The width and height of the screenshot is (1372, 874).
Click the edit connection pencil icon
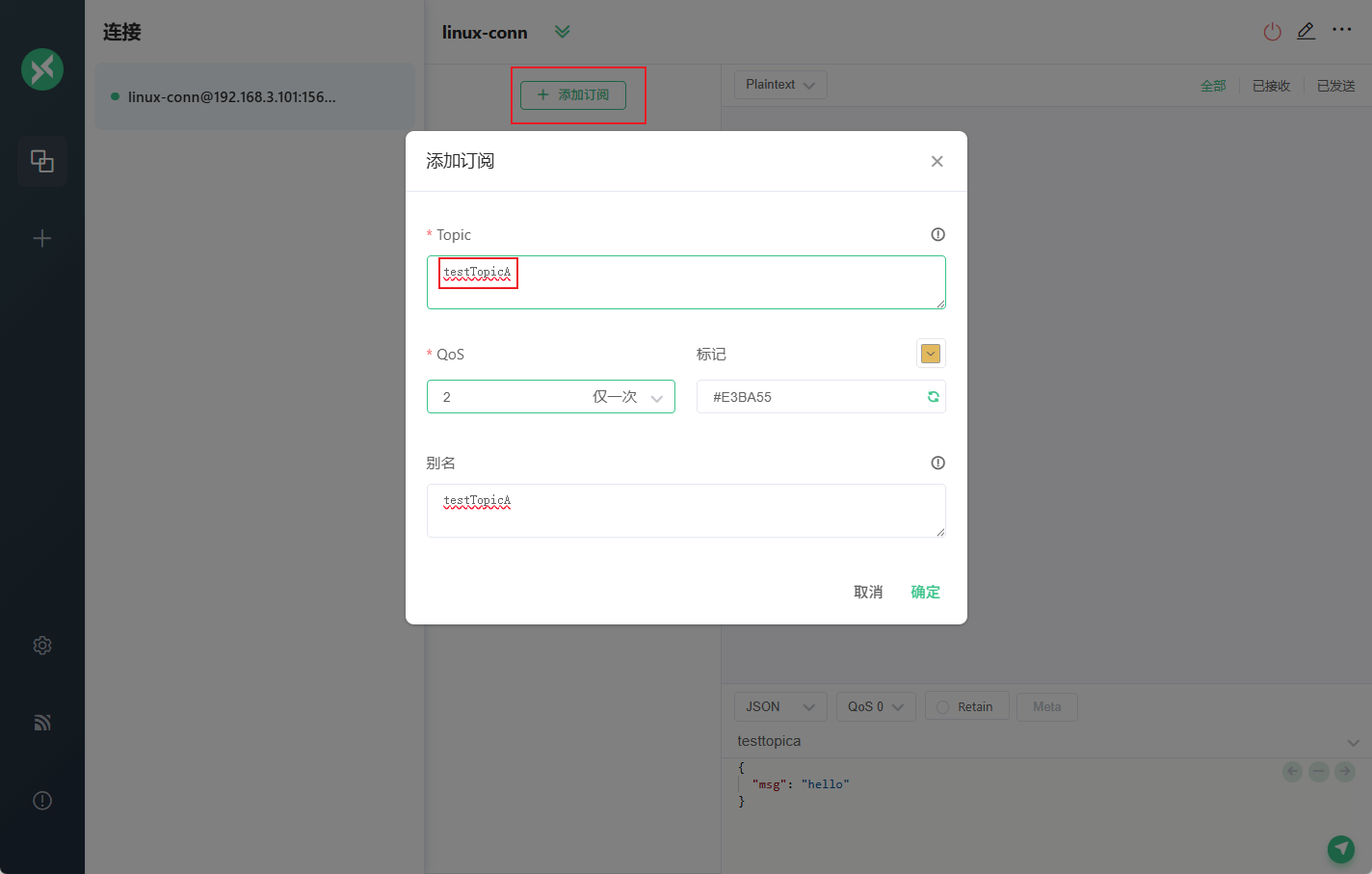(x=1306, y=32)
